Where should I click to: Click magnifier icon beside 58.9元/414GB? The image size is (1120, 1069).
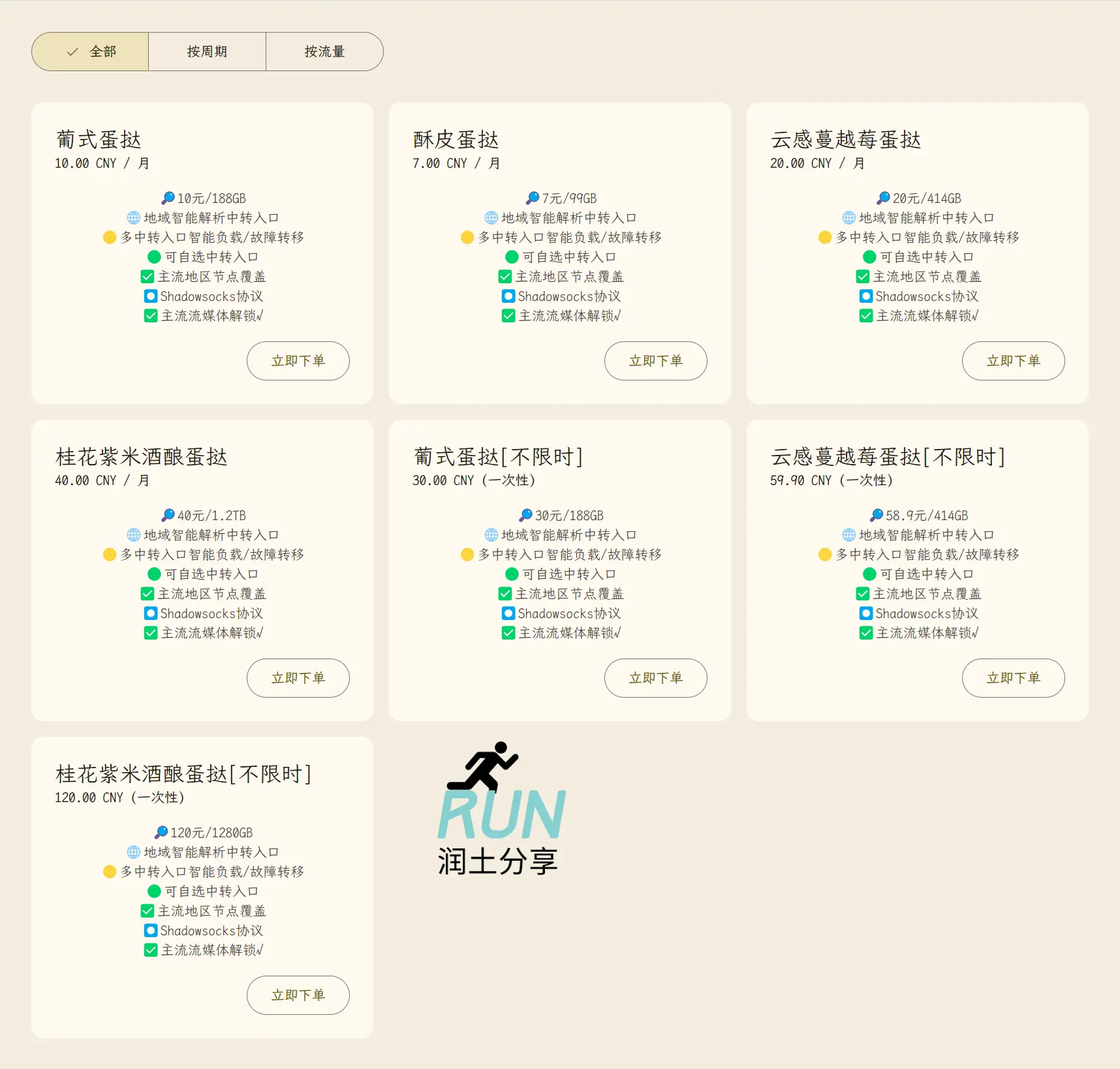[x=876, y=515]
